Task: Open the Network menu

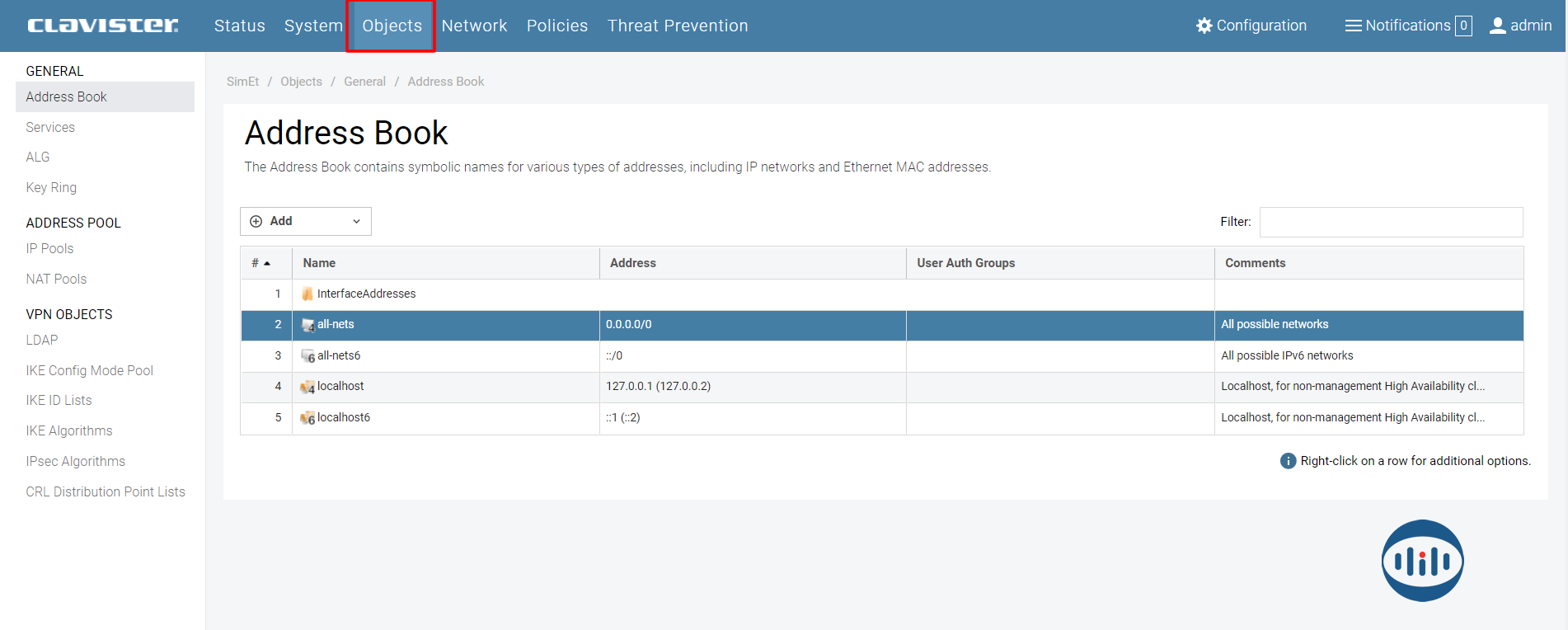Action: 474,26
